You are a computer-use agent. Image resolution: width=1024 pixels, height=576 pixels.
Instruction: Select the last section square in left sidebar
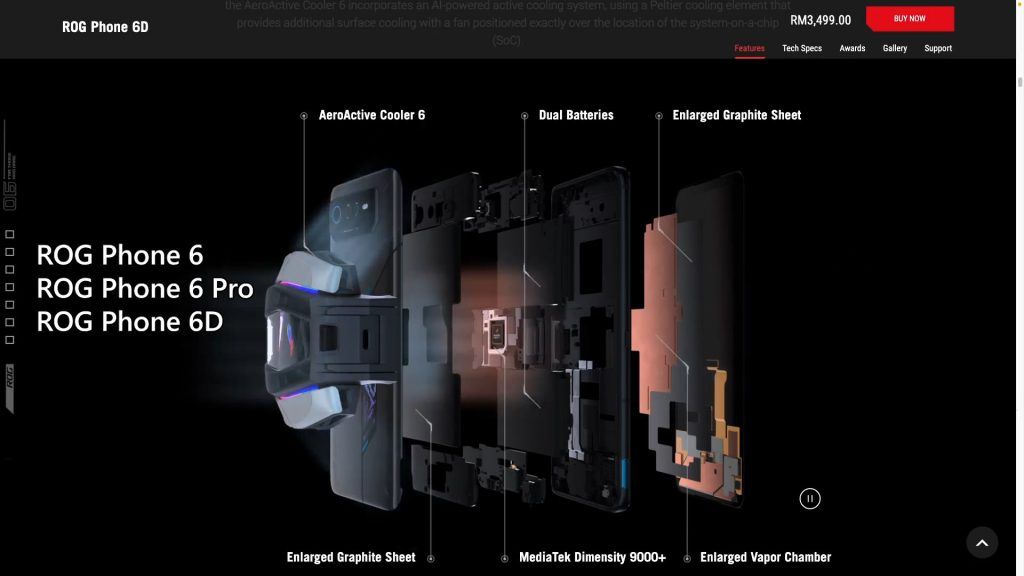click(x=10, y=340)
